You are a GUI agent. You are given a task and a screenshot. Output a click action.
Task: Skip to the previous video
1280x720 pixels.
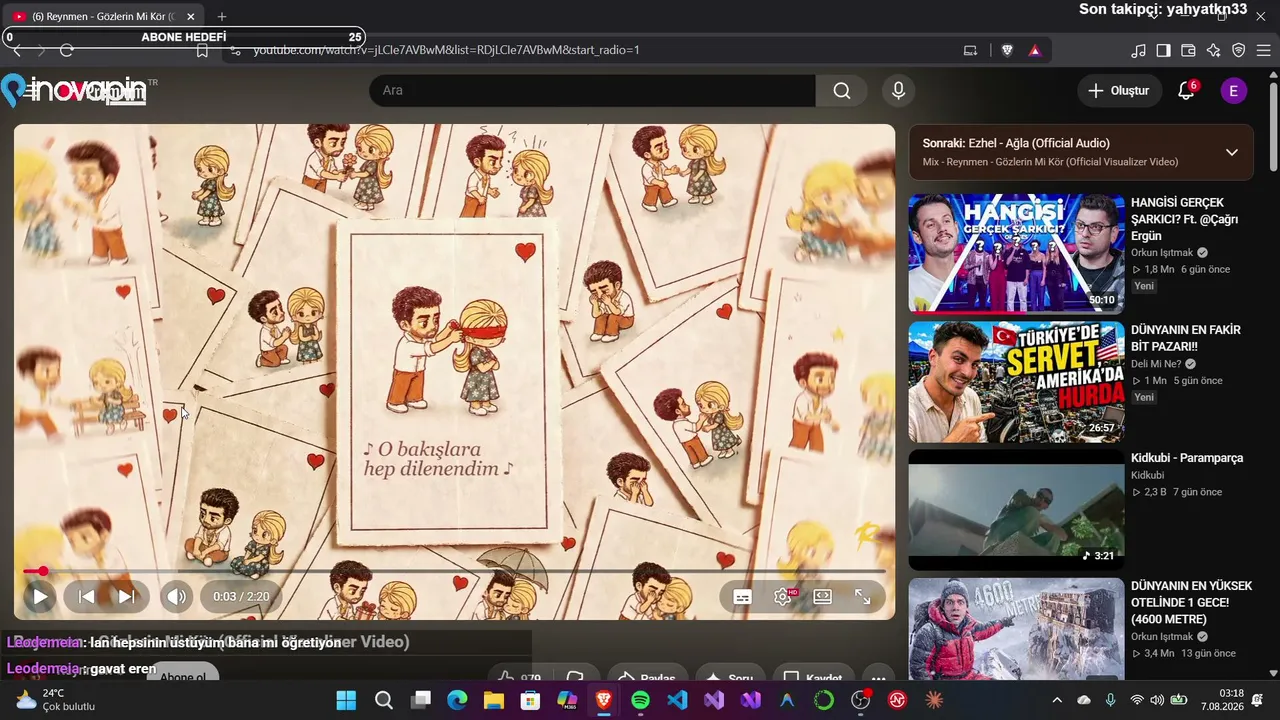point(87,597)
